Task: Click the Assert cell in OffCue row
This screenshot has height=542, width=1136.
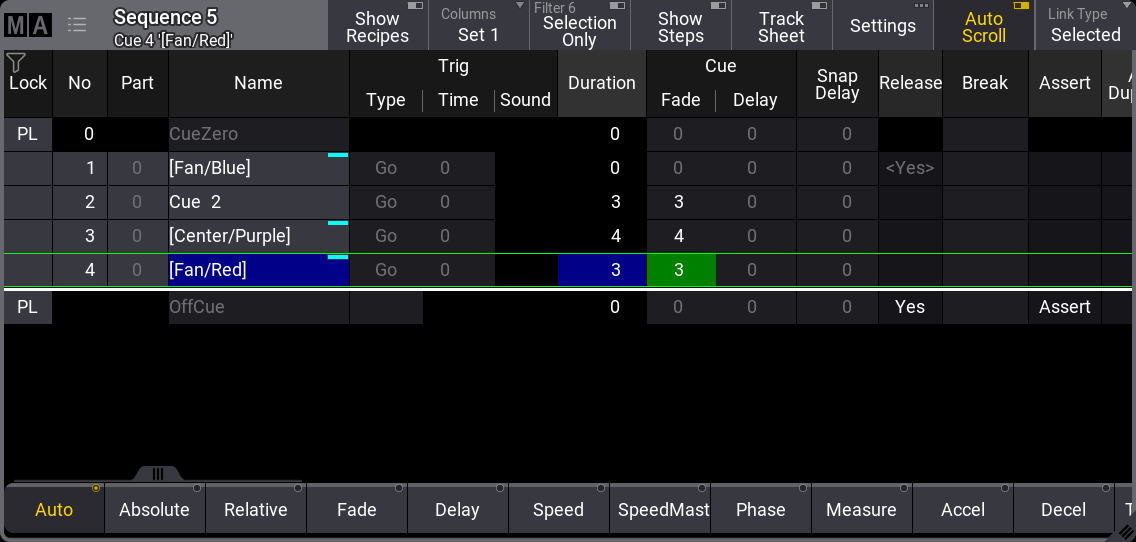Action: (1064, 307)
